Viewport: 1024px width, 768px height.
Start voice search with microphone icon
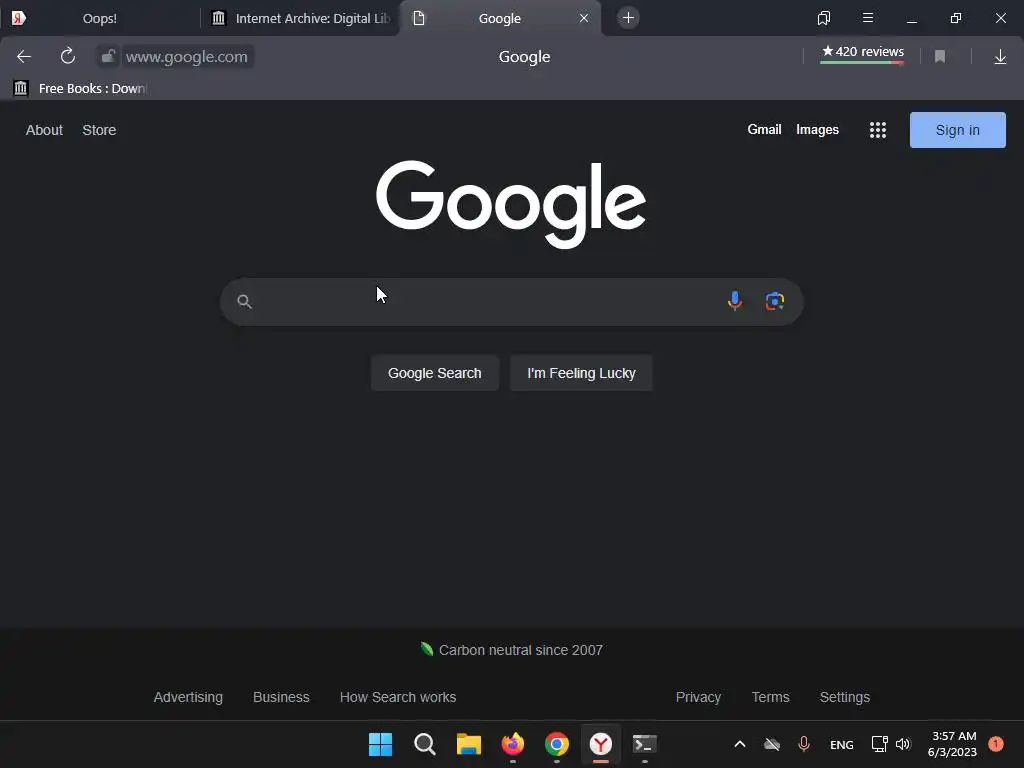pos(735,301)
